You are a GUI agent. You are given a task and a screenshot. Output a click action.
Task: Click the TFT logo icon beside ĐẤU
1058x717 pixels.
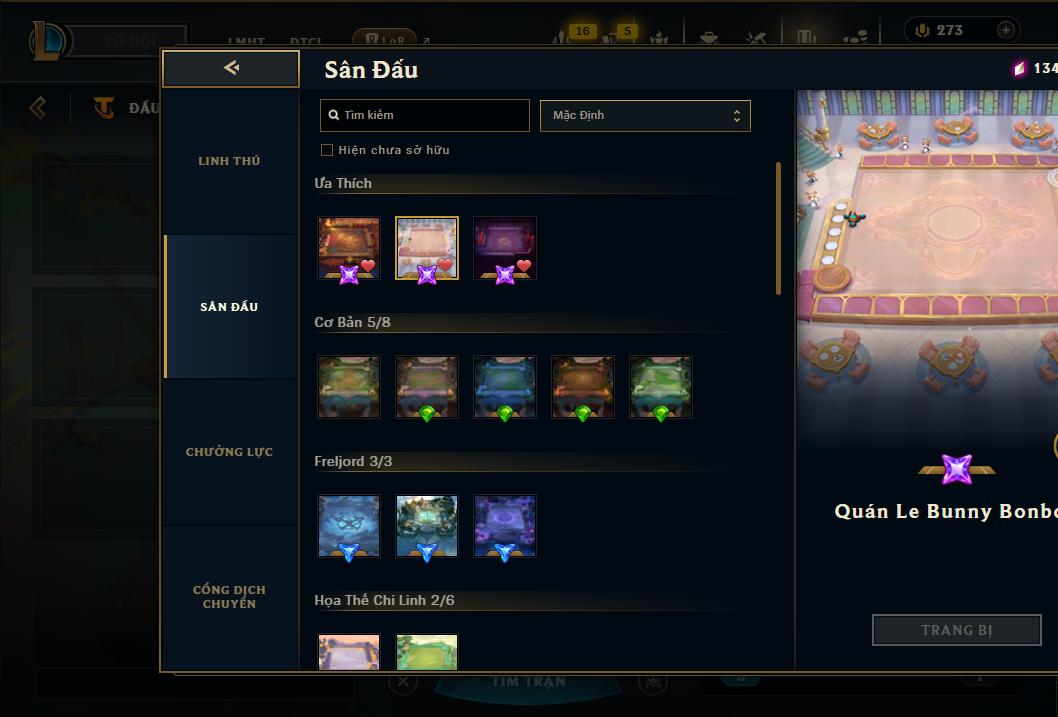tap(103, 108)
